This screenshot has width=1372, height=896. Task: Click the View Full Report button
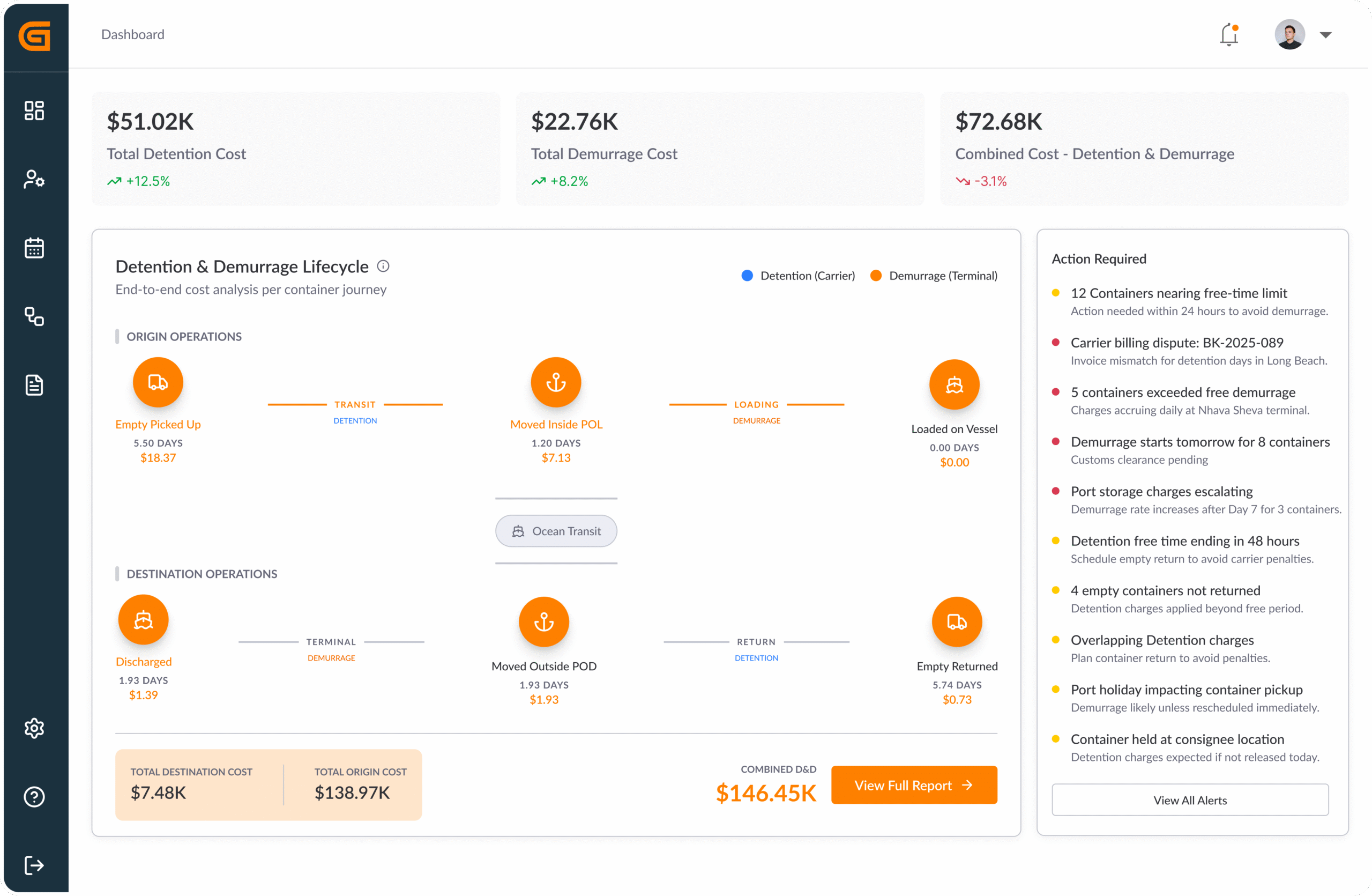coord(914,784)
